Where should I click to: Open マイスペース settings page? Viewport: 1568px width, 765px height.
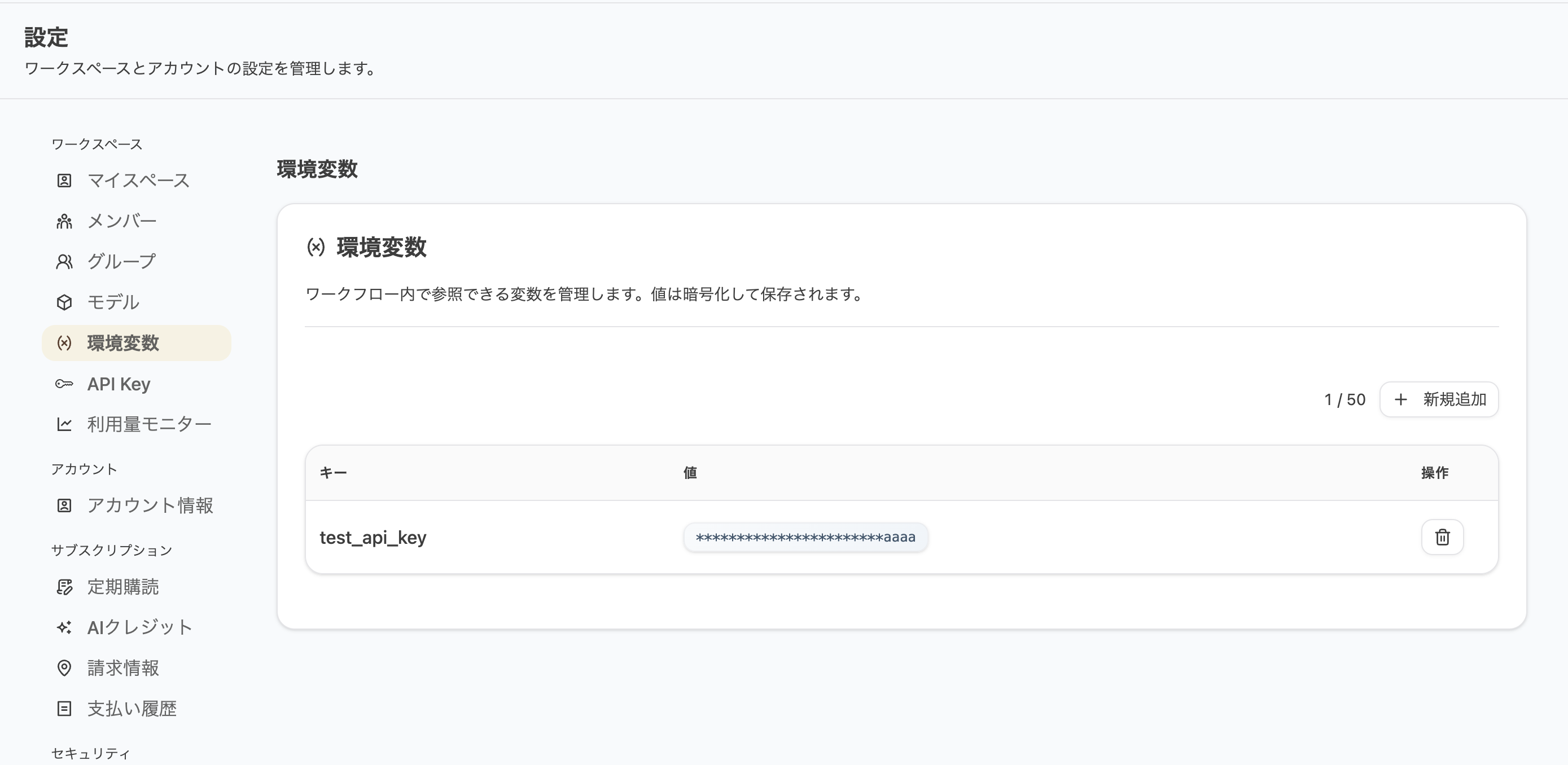137,181
